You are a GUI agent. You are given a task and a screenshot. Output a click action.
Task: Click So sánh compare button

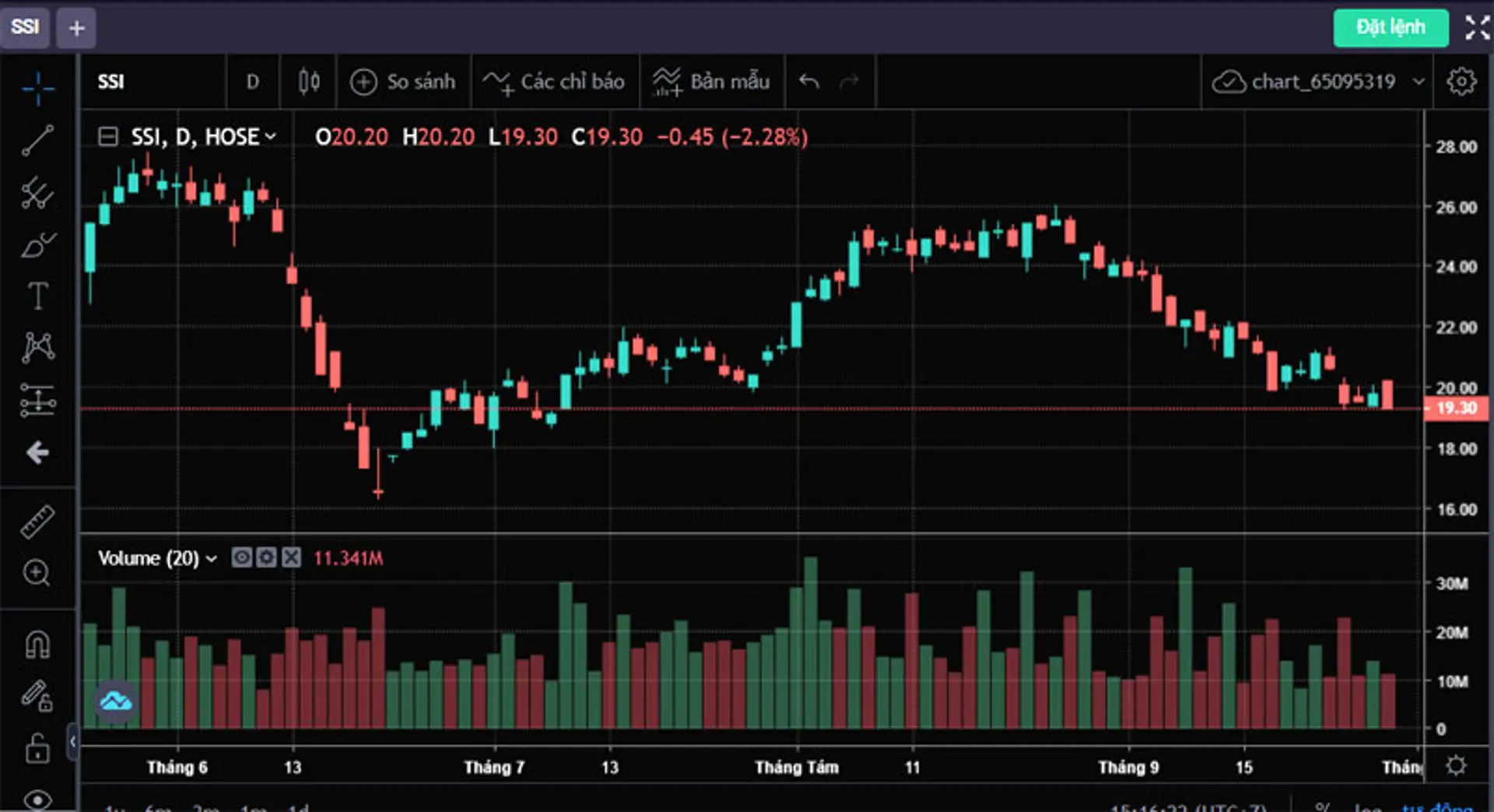[403, 81]
